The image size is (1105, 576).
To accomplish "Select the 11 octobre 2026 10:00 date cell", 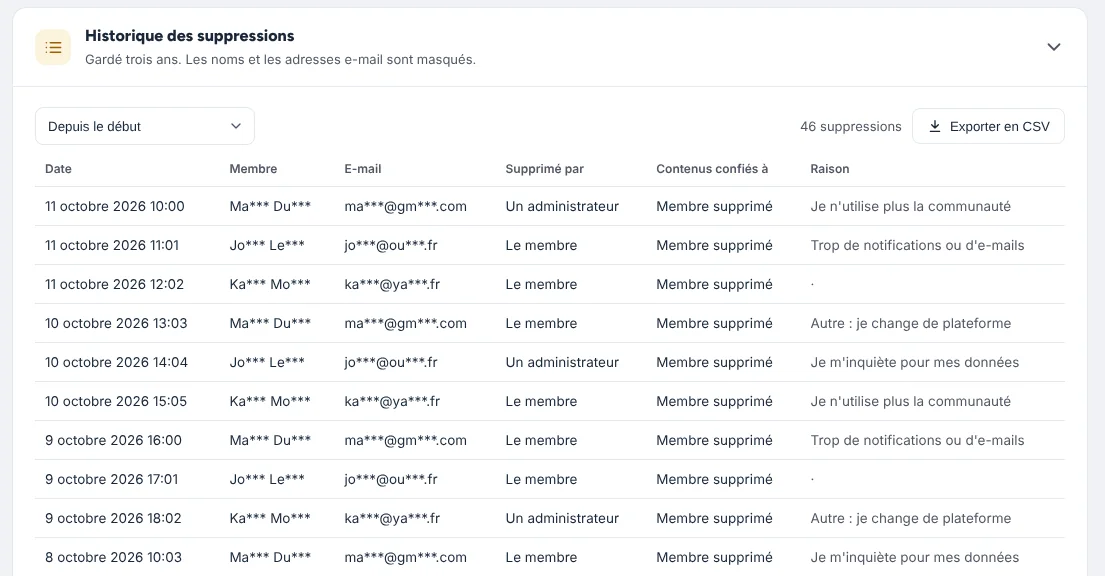I will tap(115, 207).
